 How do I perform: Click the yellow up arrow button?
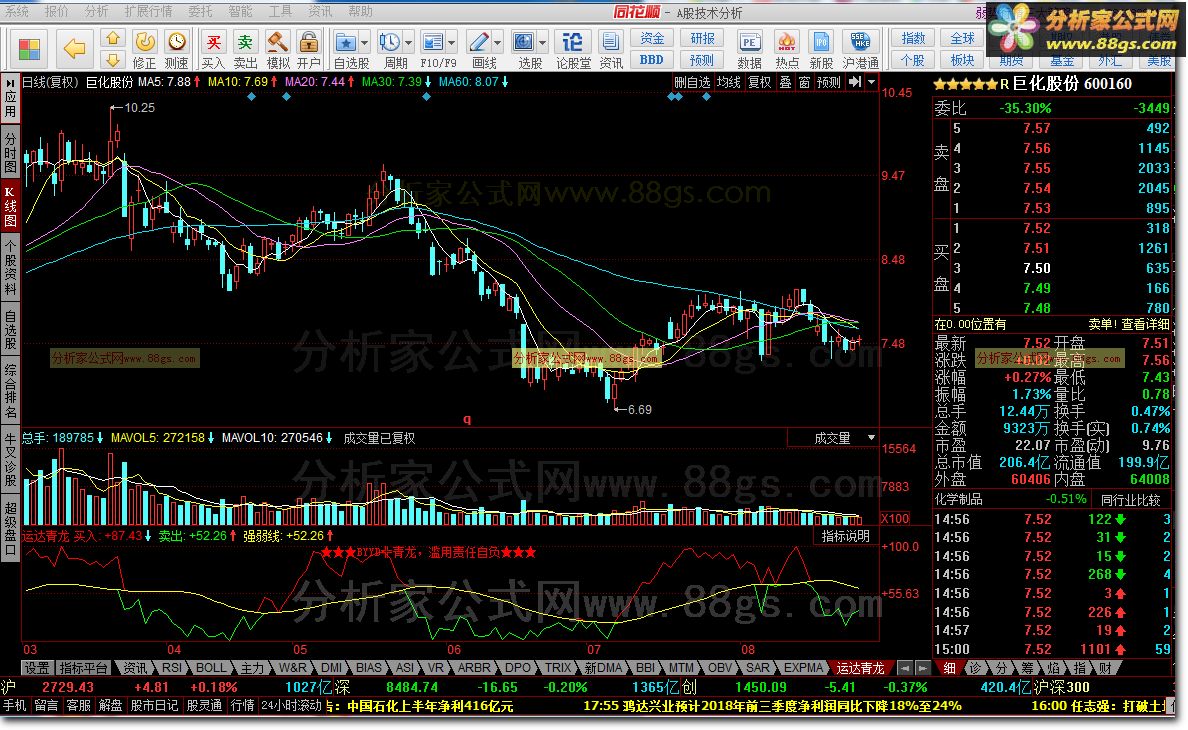coord(112,38)
